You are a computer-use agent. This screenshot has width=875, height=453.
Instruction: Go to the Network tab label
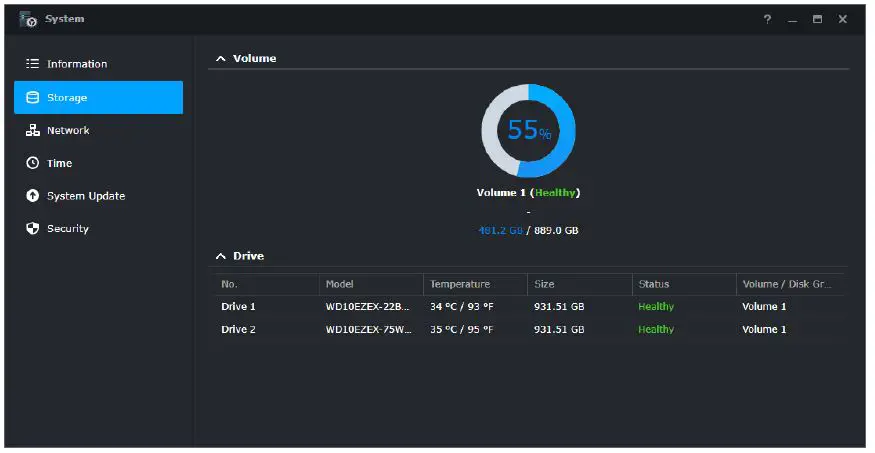(68, 131)
